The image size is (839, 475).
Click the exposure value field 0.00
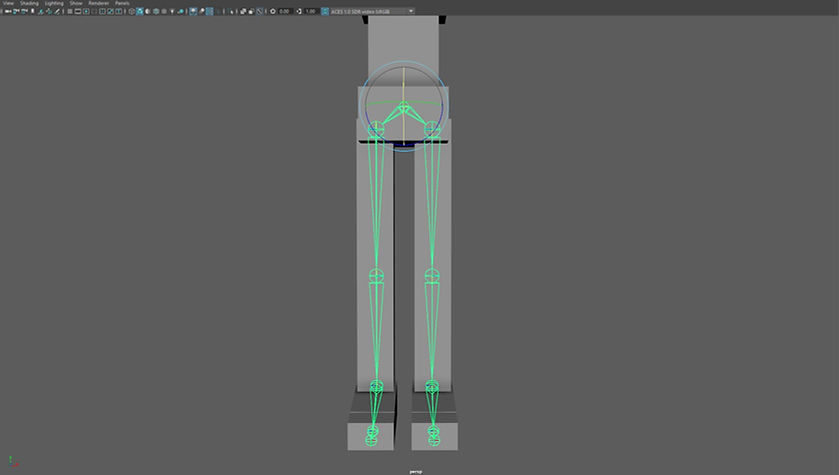[x=284, y=11]
